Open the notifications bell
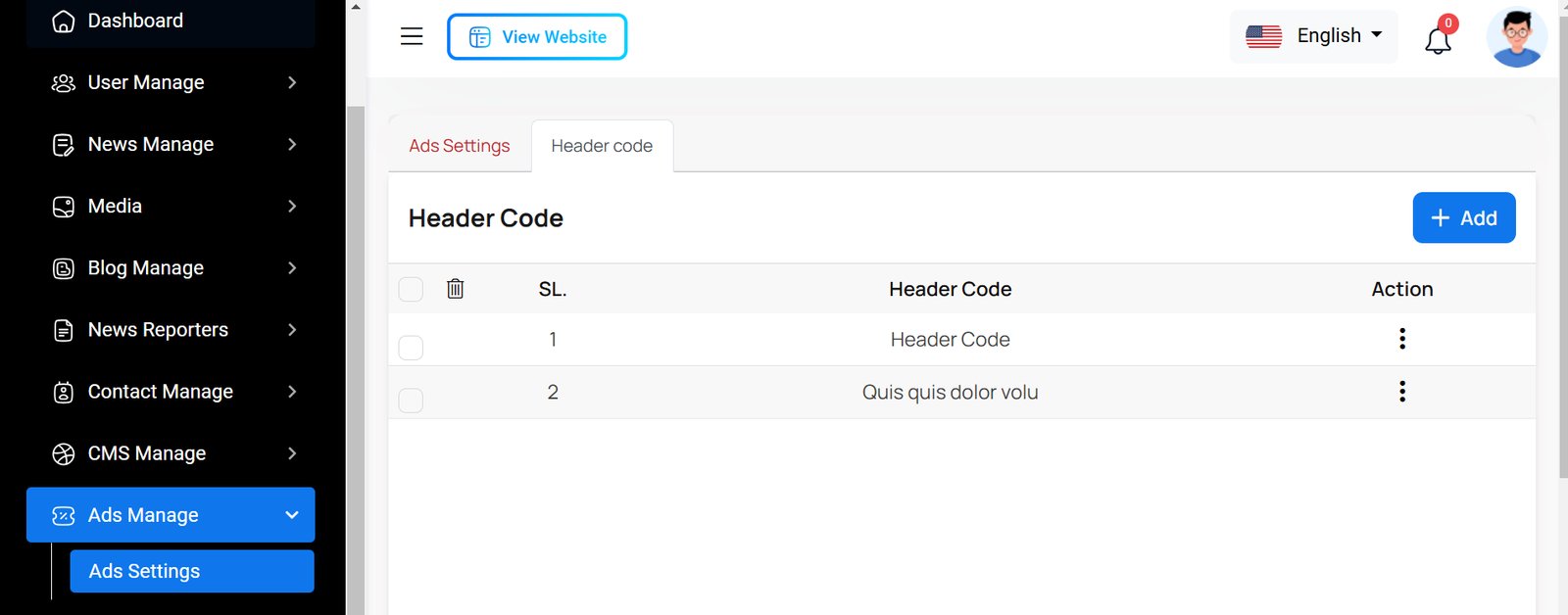 pos(1438,40)
